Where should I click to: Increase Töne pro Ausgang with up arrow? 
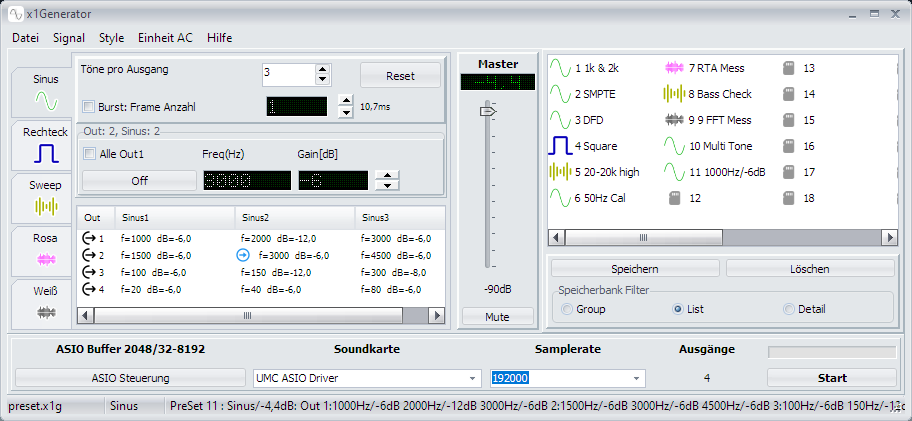[322, 69]
